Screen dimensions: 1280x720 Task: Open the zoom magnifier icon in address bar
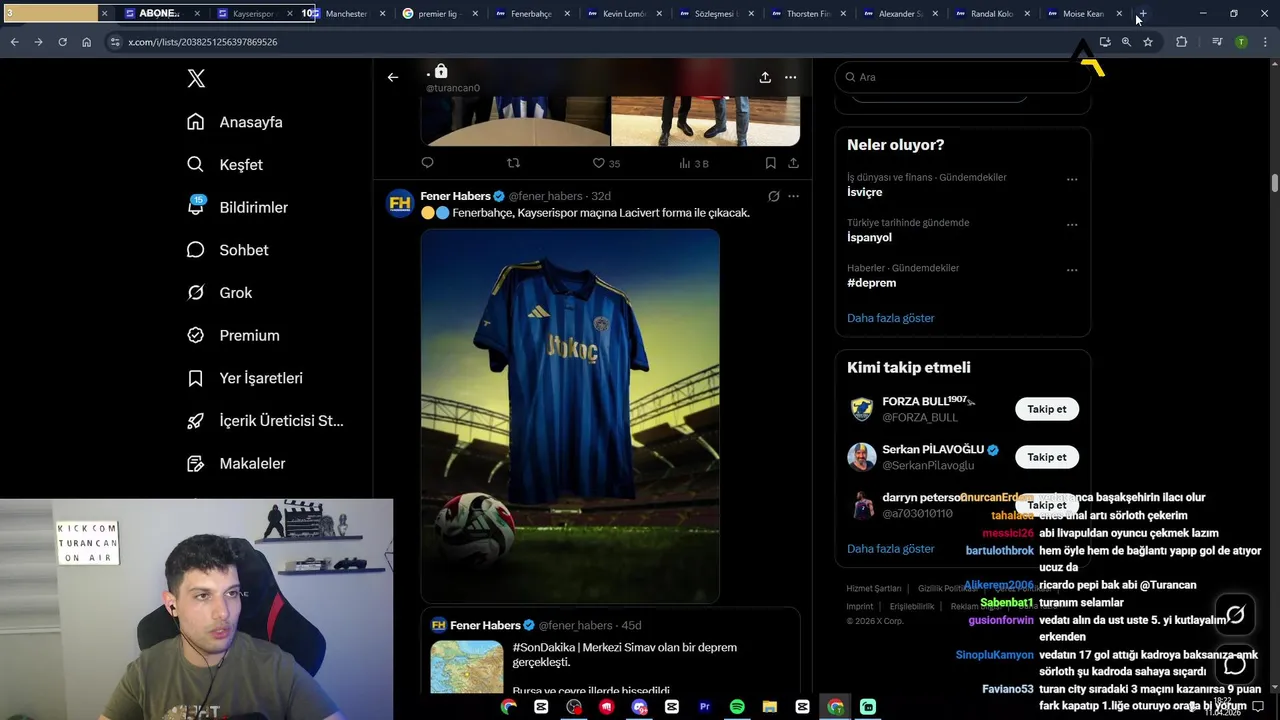pyautogui.click(x=1126, y=42)
